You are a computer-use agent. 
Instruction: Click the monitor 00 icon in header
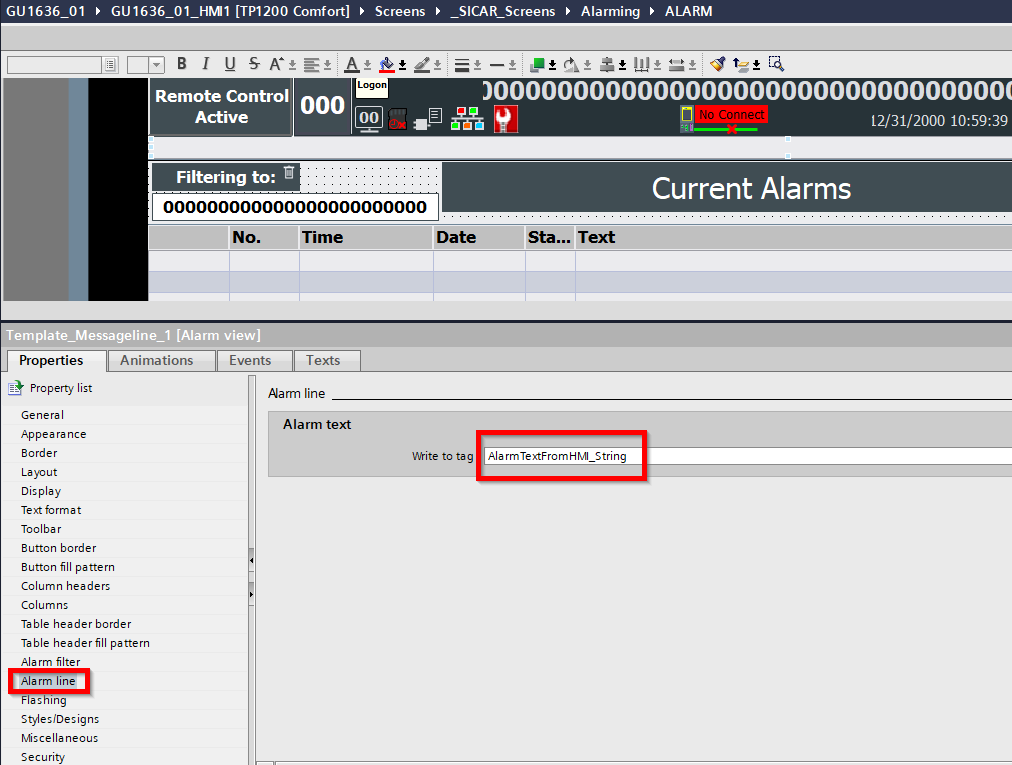pyautogui.click(x=369, y=119)
